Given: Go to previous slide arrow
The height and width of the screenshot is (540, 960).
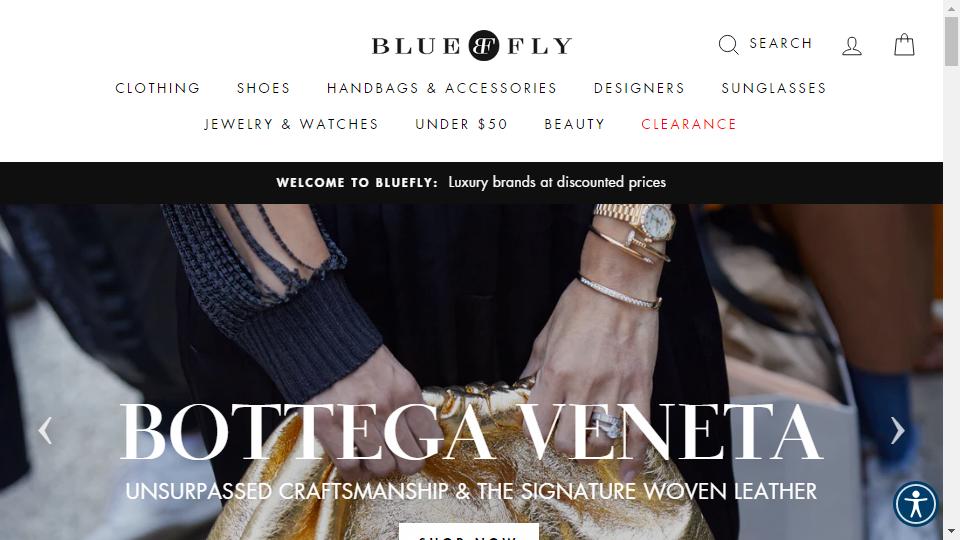Looking at the screenshot, I should [x=45, y=430].
